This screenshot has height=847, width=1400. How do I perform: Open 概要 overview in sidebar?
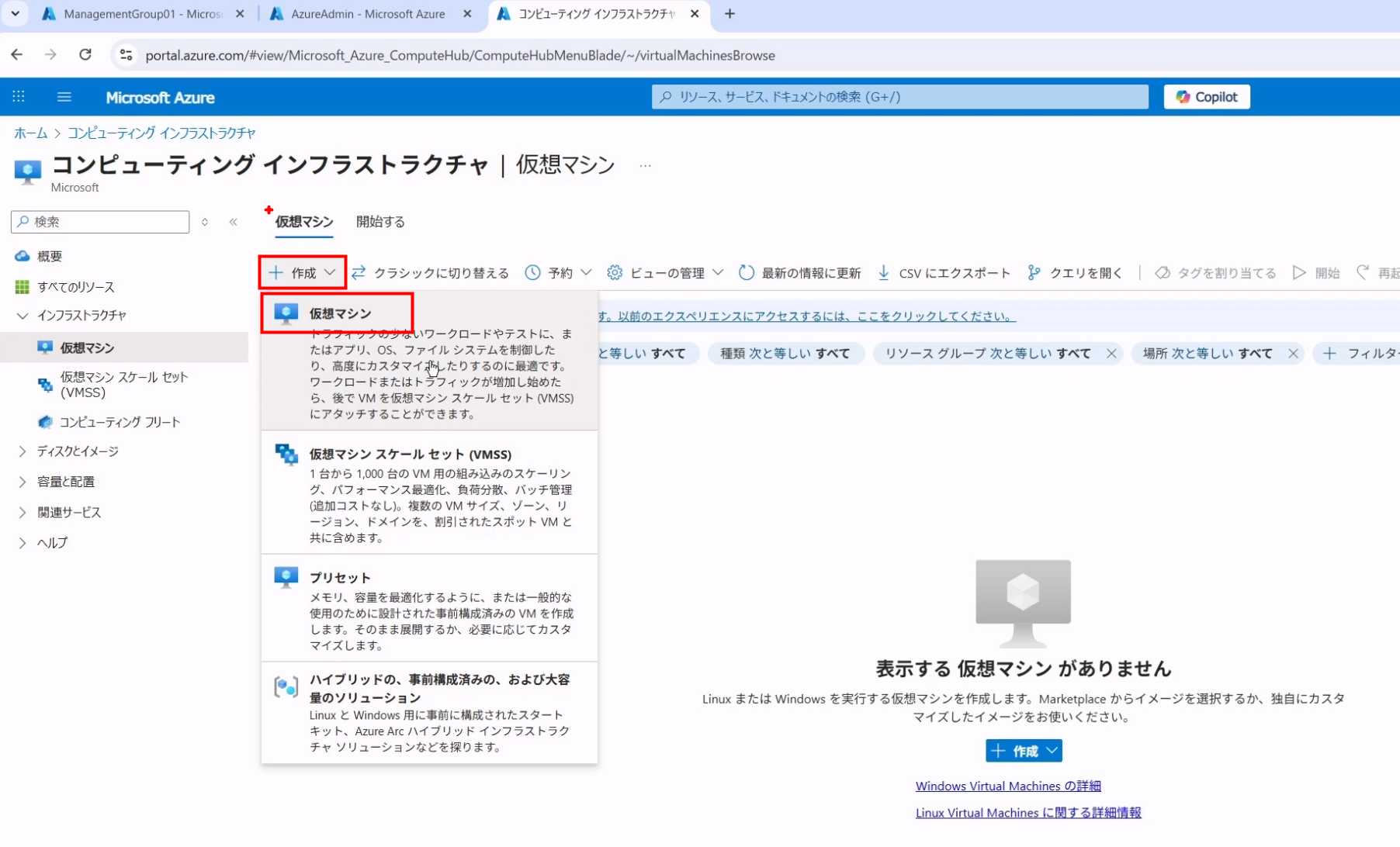point(50,256)
